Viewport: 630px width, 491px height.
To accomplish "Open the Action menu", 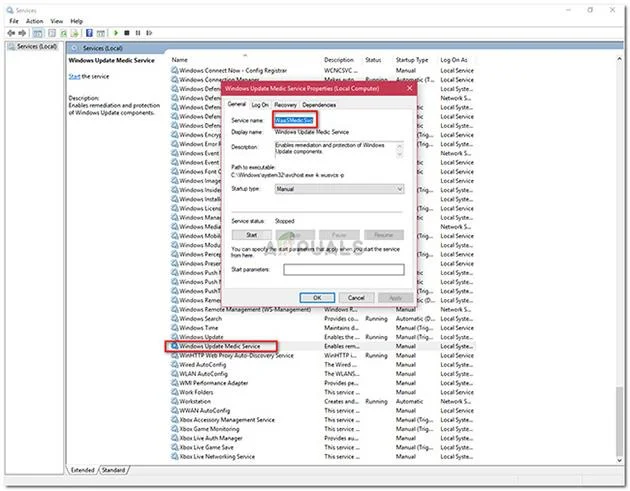I will coord(35,21).
